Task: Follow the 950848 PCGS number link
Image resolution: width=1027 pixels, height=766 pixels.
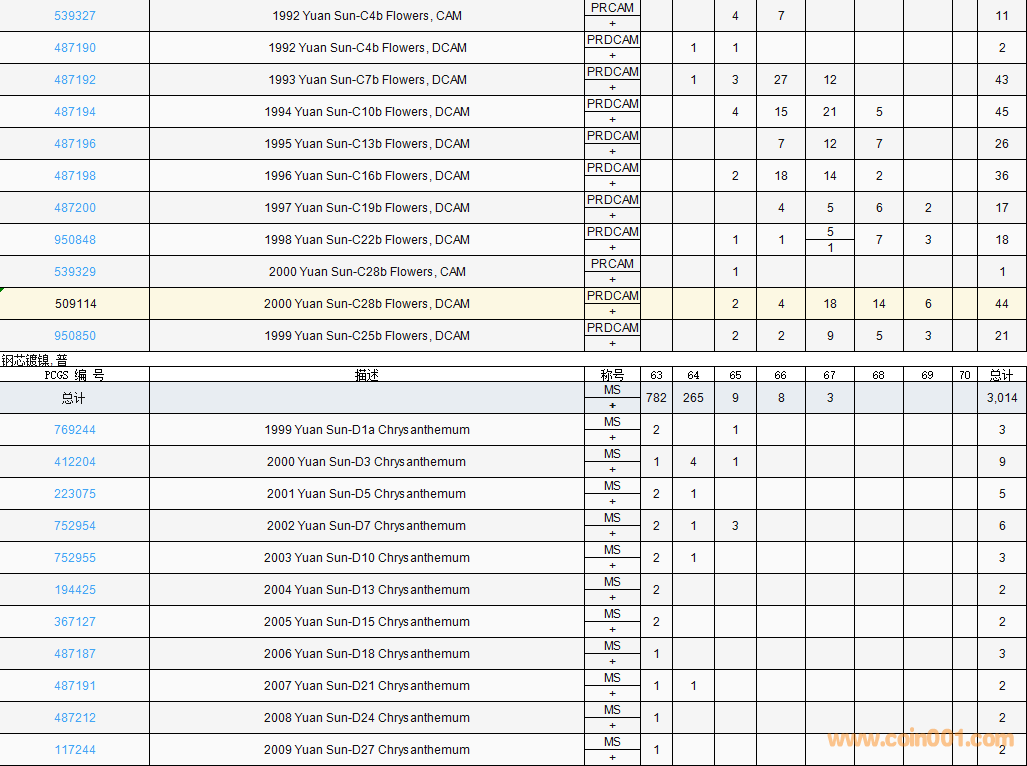Action: tap(75, 240)
